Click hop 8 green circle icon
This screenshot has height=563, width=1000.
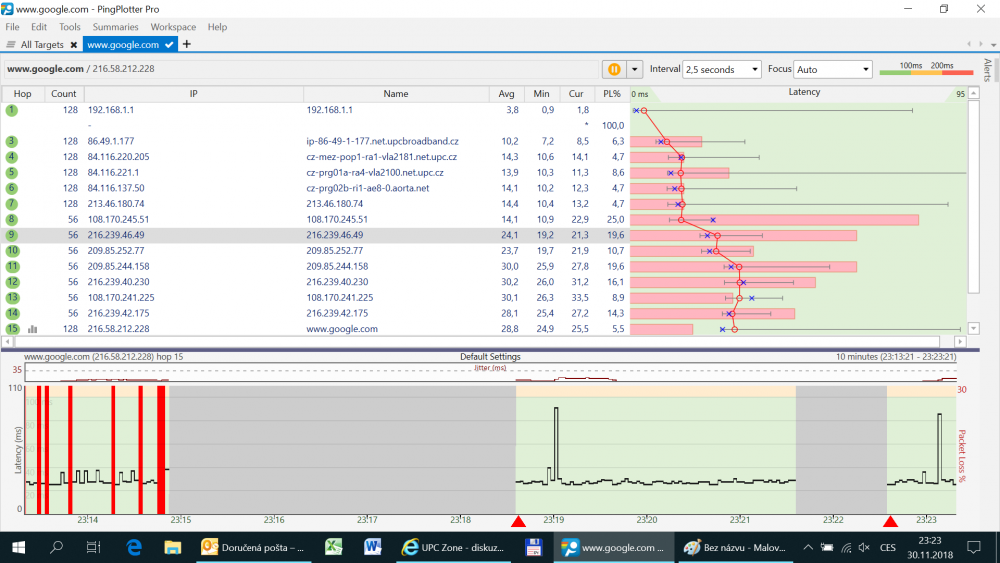(11, 219)
